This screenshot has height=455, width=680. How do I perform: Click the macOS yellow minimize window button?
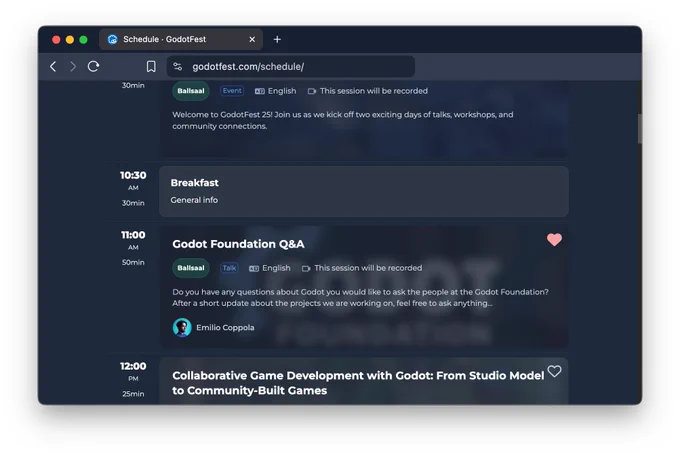click(70, 39)
